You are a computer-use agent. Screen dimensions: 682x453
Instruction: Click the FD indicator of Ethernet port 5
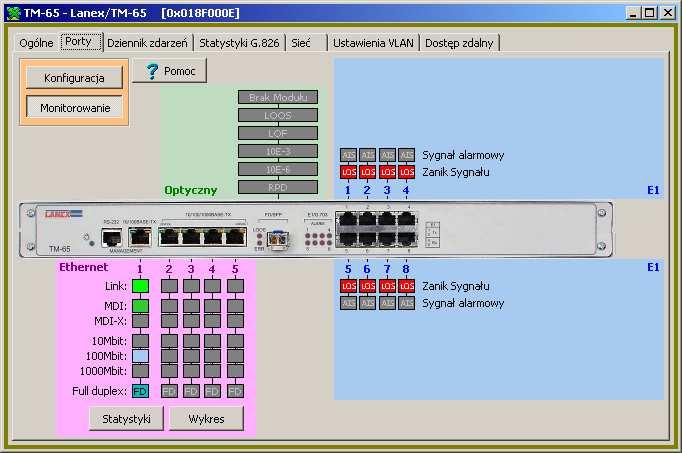point(235,391)
